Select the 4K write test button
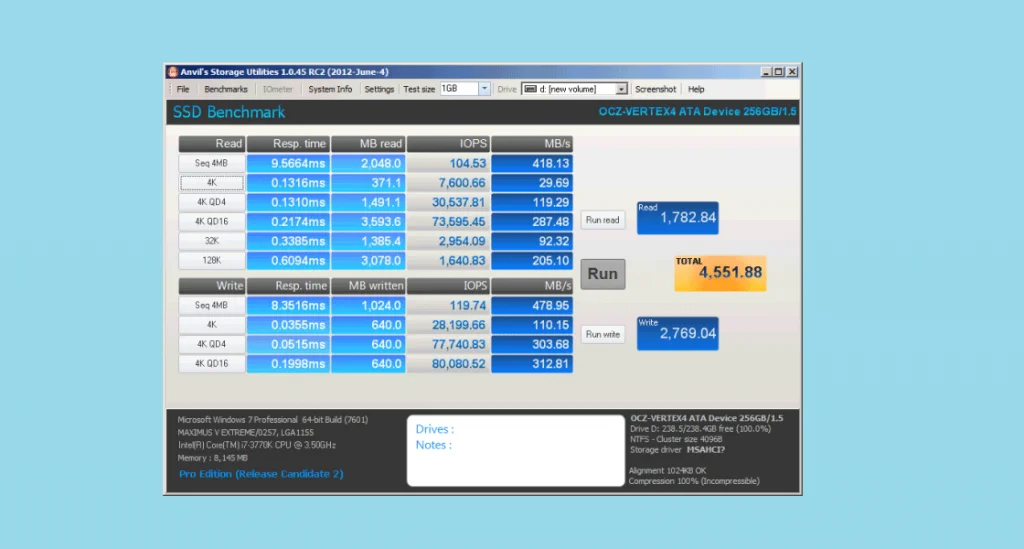 click(x=212, y=324)
